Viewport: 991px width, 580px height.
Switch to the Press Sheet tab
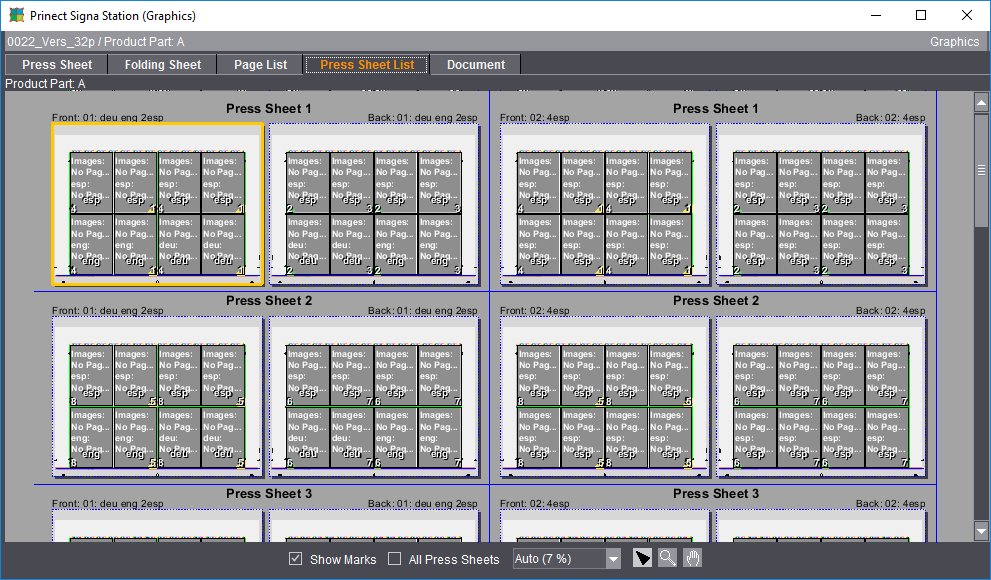click(57, 65)
